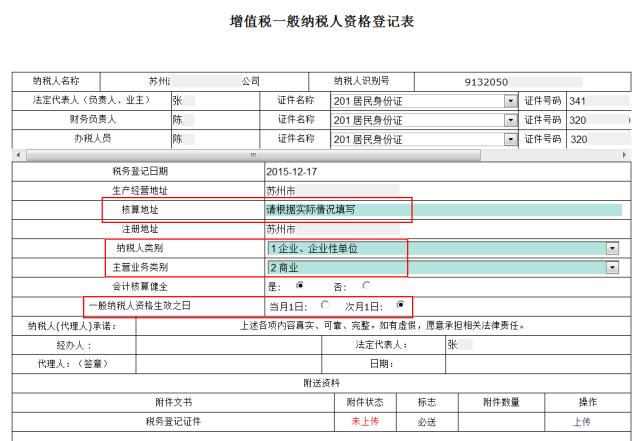This screenshot has height=441, width=640.
Task: Click the 税务登记日期 label
Action: click(140, 172)
